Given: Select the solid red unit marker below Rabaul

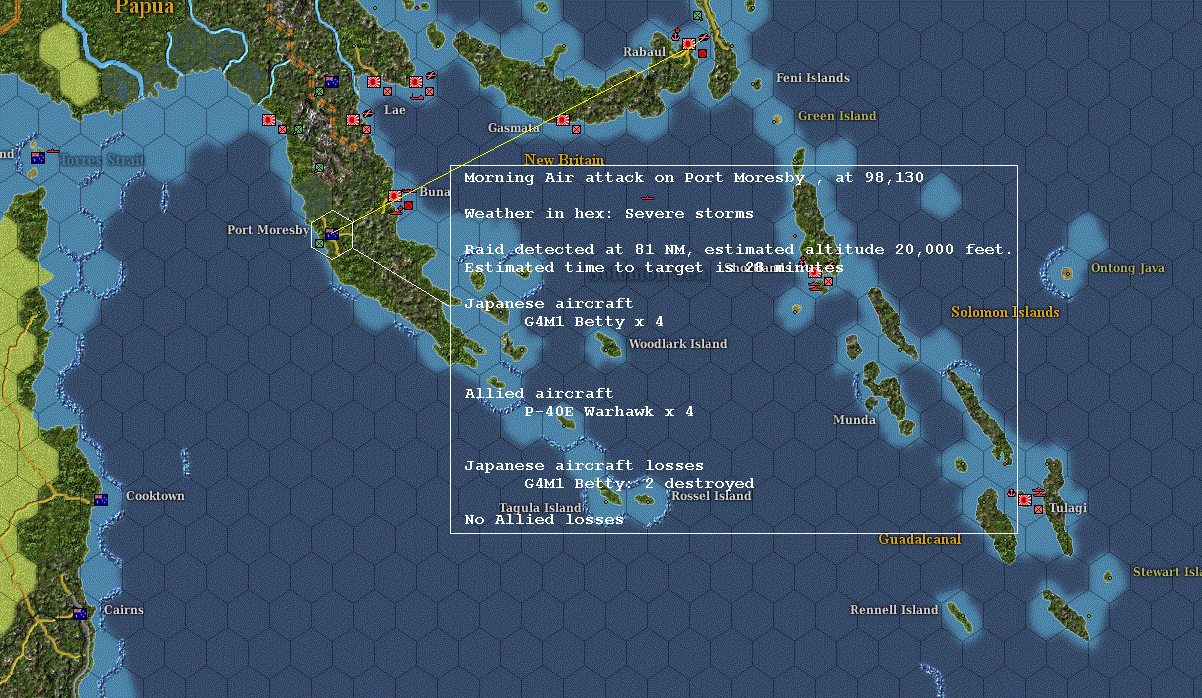Looking at the screenshot, I should pyautogui.click(x=703, y=53).
